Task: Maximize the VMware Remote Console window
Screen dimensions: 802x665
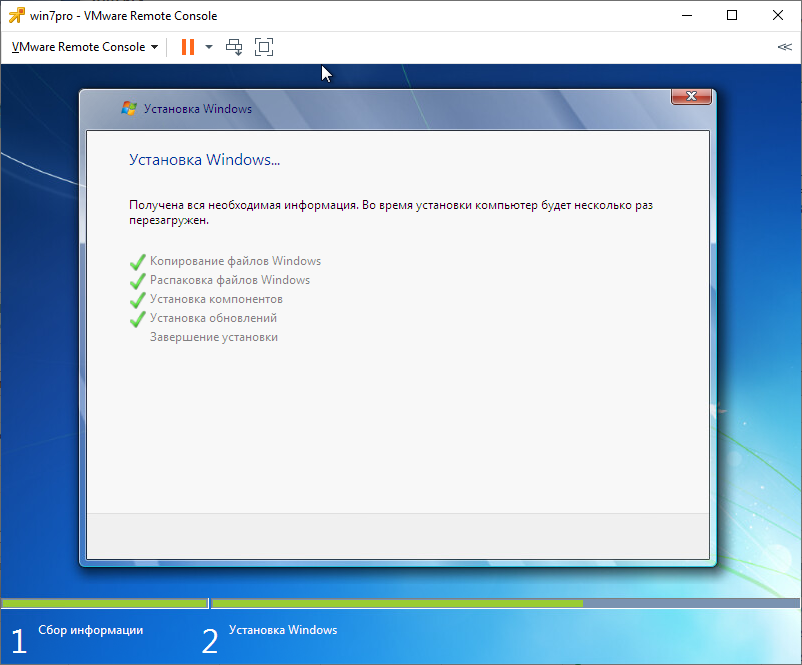Action: (732, 16)
